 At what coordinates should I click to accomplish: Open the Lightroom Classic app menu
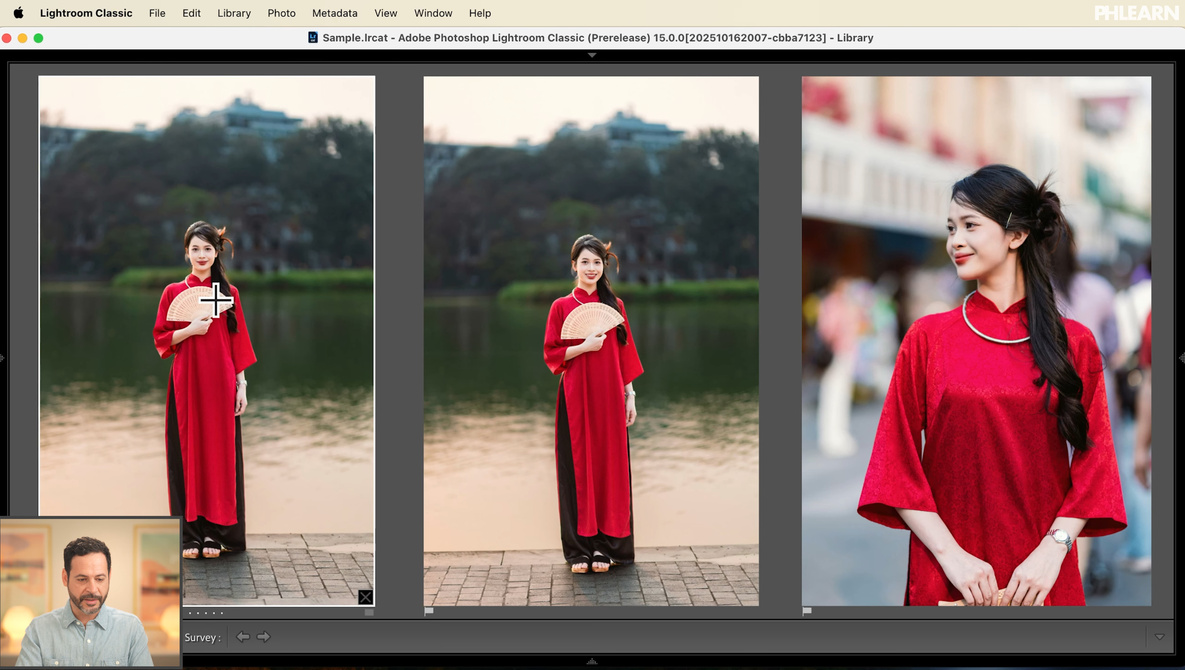pos(86,13)
